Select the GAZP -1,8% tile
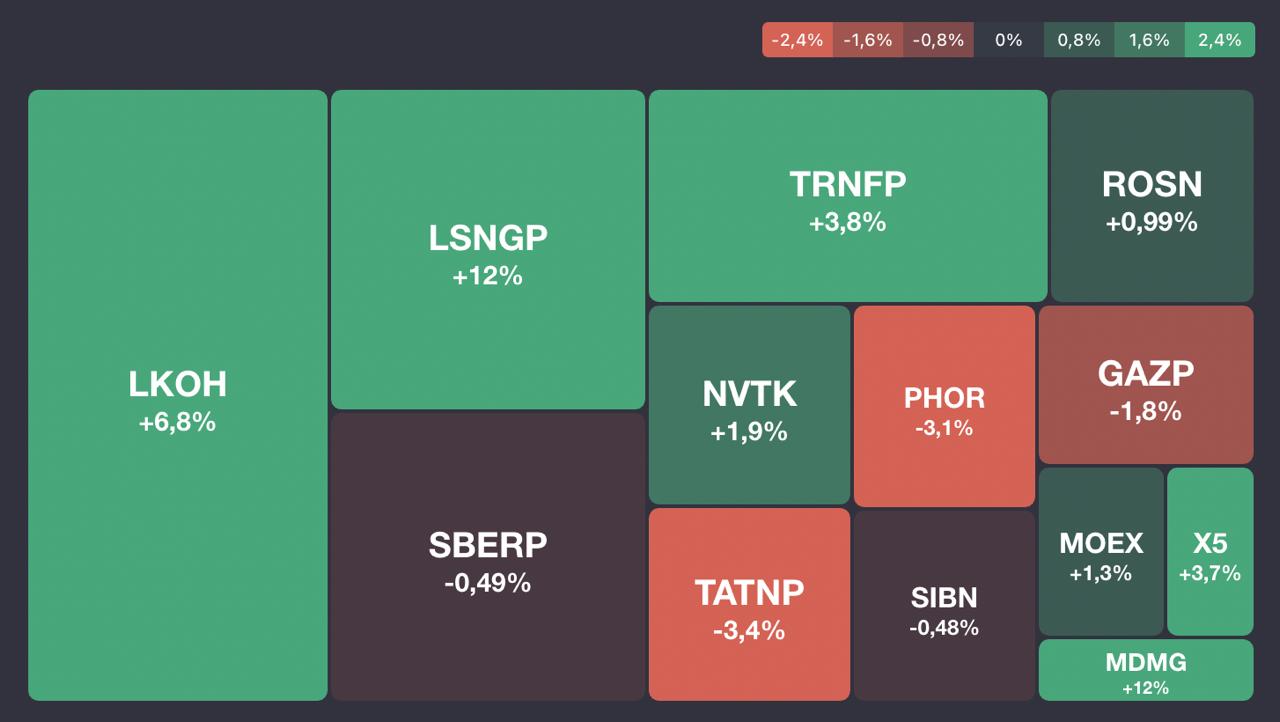Image resolution: width=1280 pixels, height=722 pixels. [1145, 385]
